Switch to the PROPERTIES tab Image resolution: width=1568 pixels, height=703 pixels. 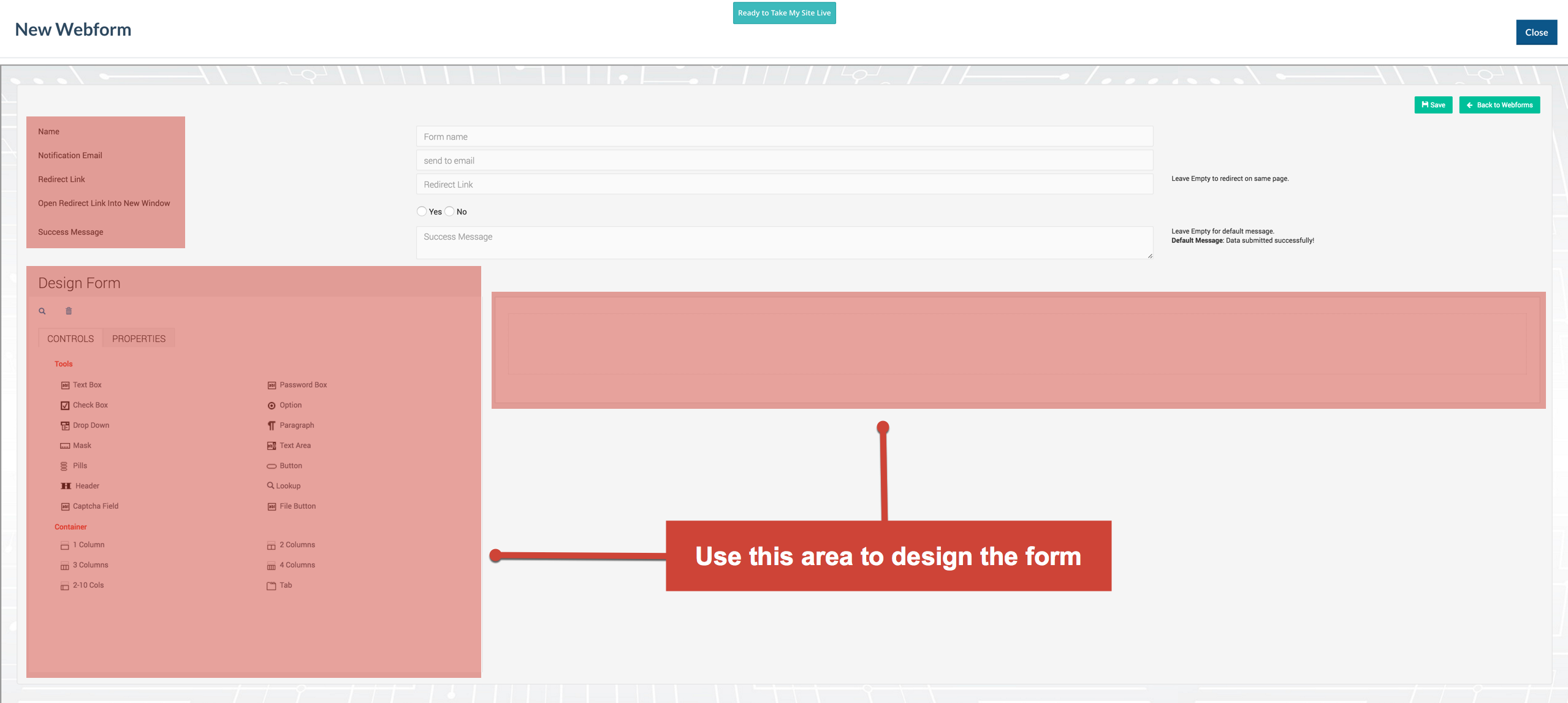(139, 338)
